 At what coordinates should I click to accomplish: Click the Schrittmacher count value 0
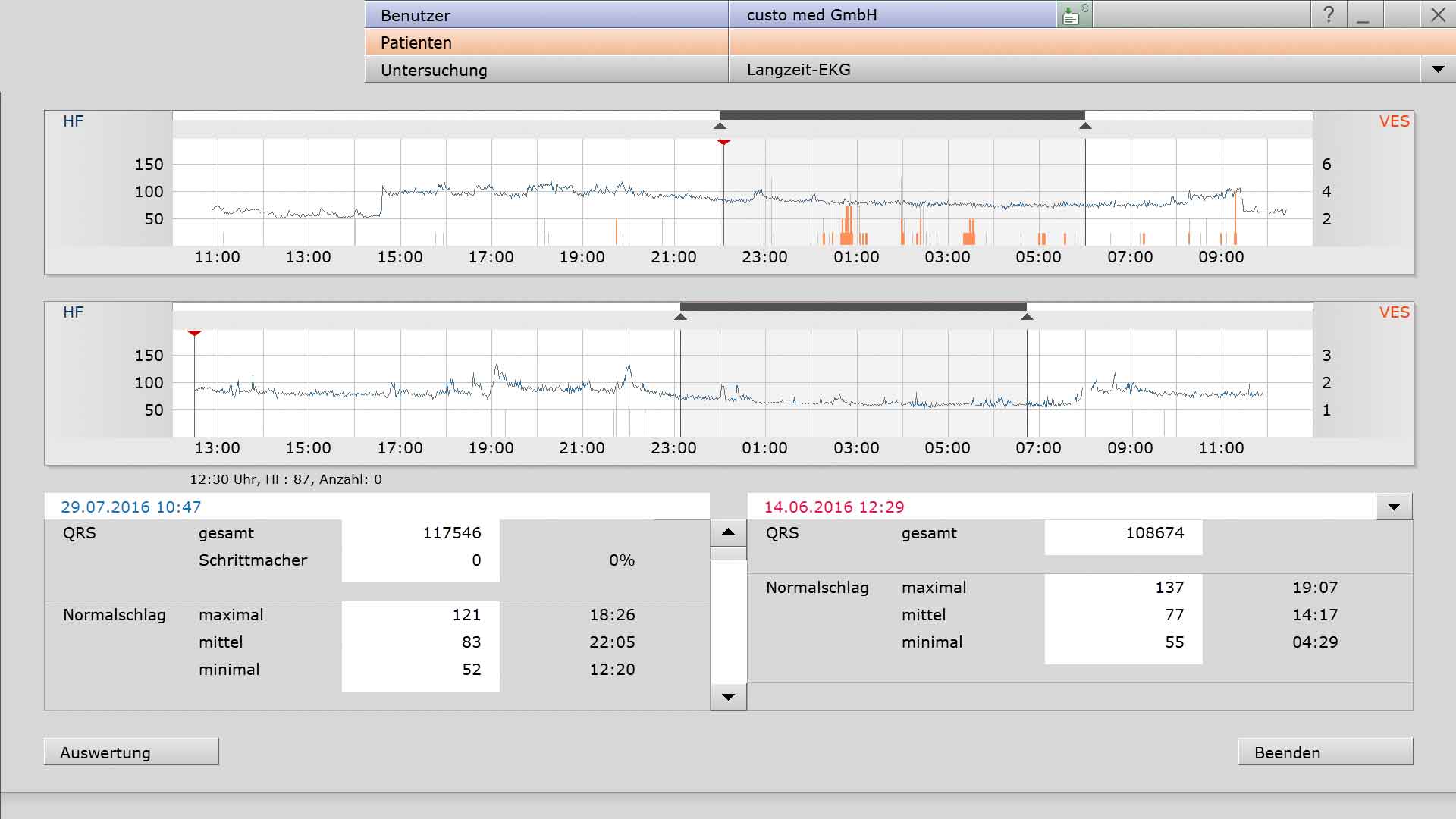476,560
